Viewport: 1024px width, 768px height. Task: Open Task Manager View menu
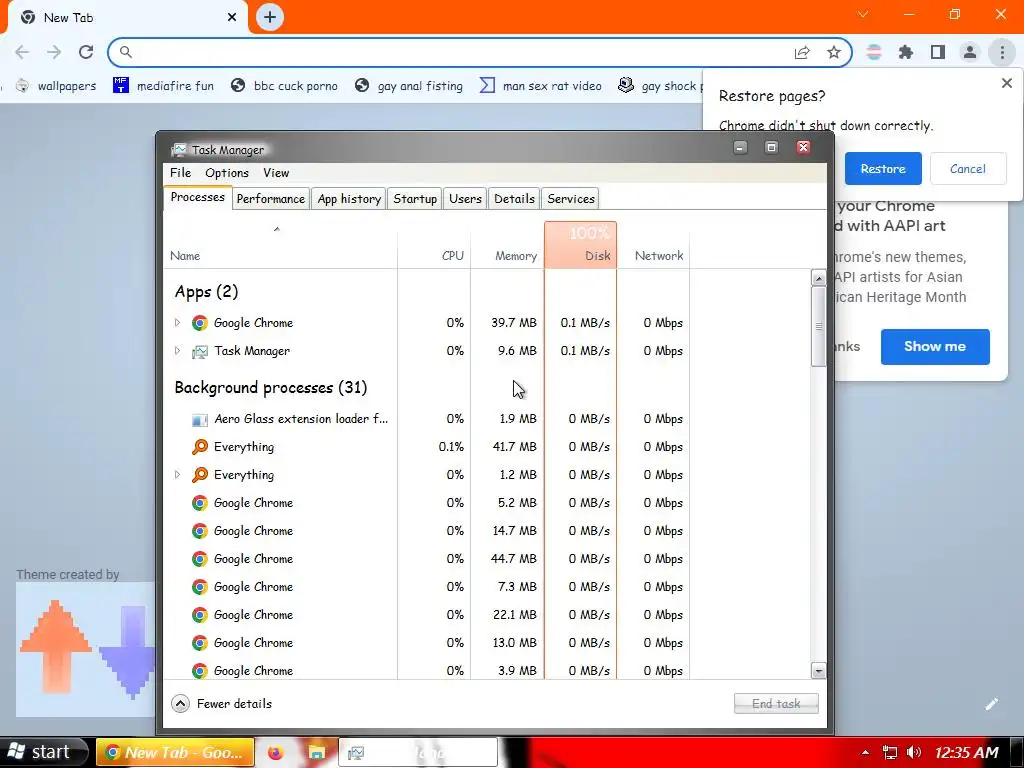click(276, 172)
